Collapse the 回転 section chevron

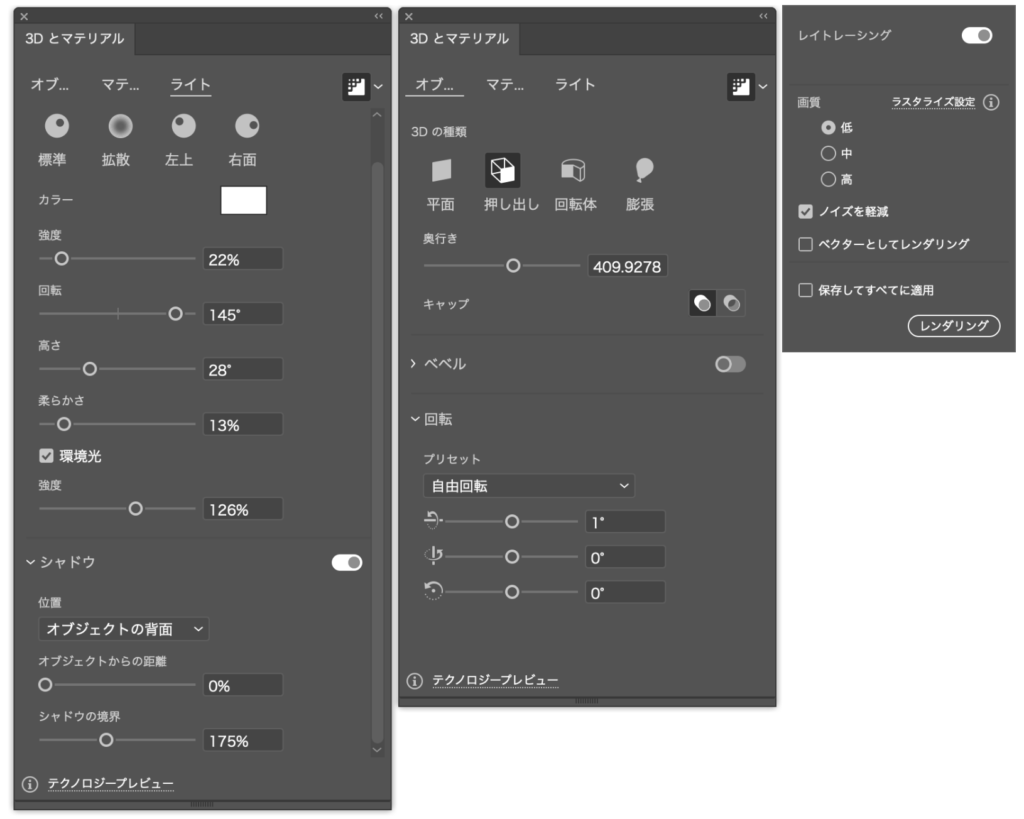coord(415,419)
